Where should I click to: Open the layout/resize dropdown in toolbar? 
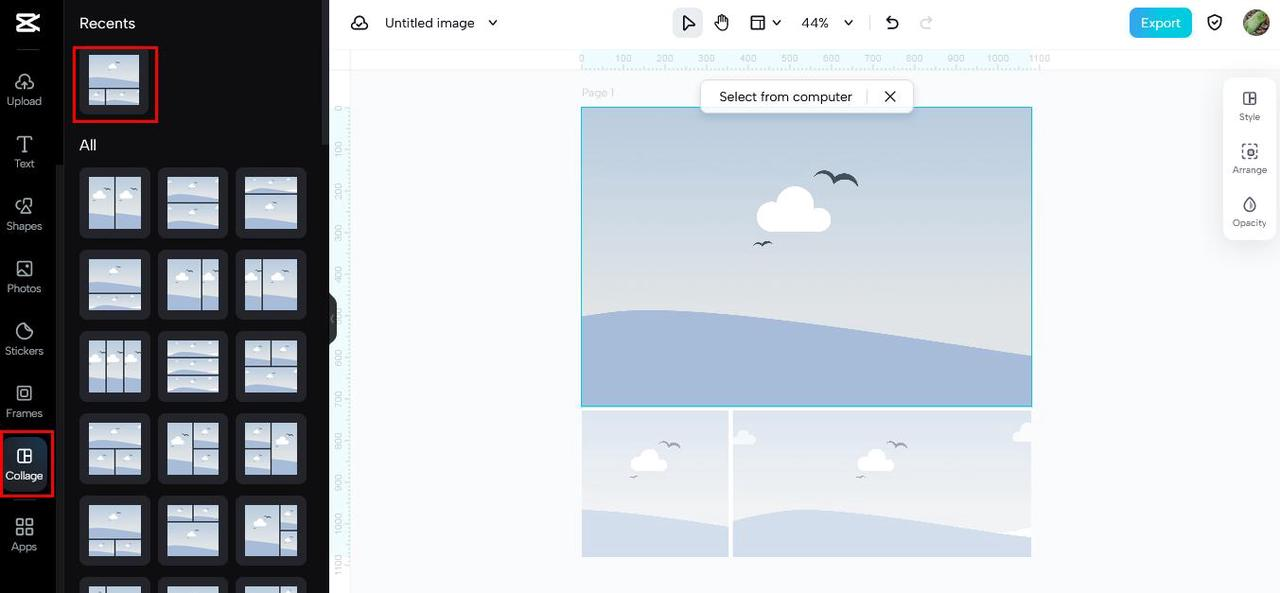(x=766, y=23)
